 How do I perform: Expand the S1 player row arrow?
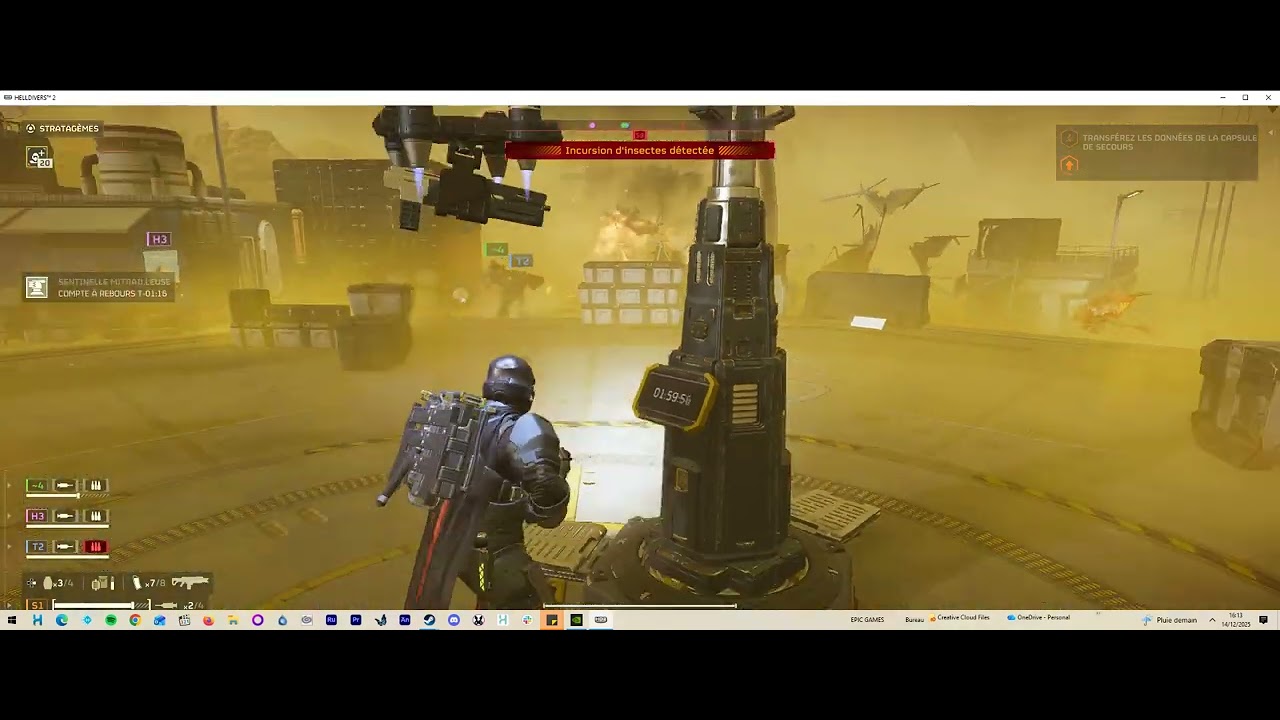pyautogui.click(x=9, y=606)
